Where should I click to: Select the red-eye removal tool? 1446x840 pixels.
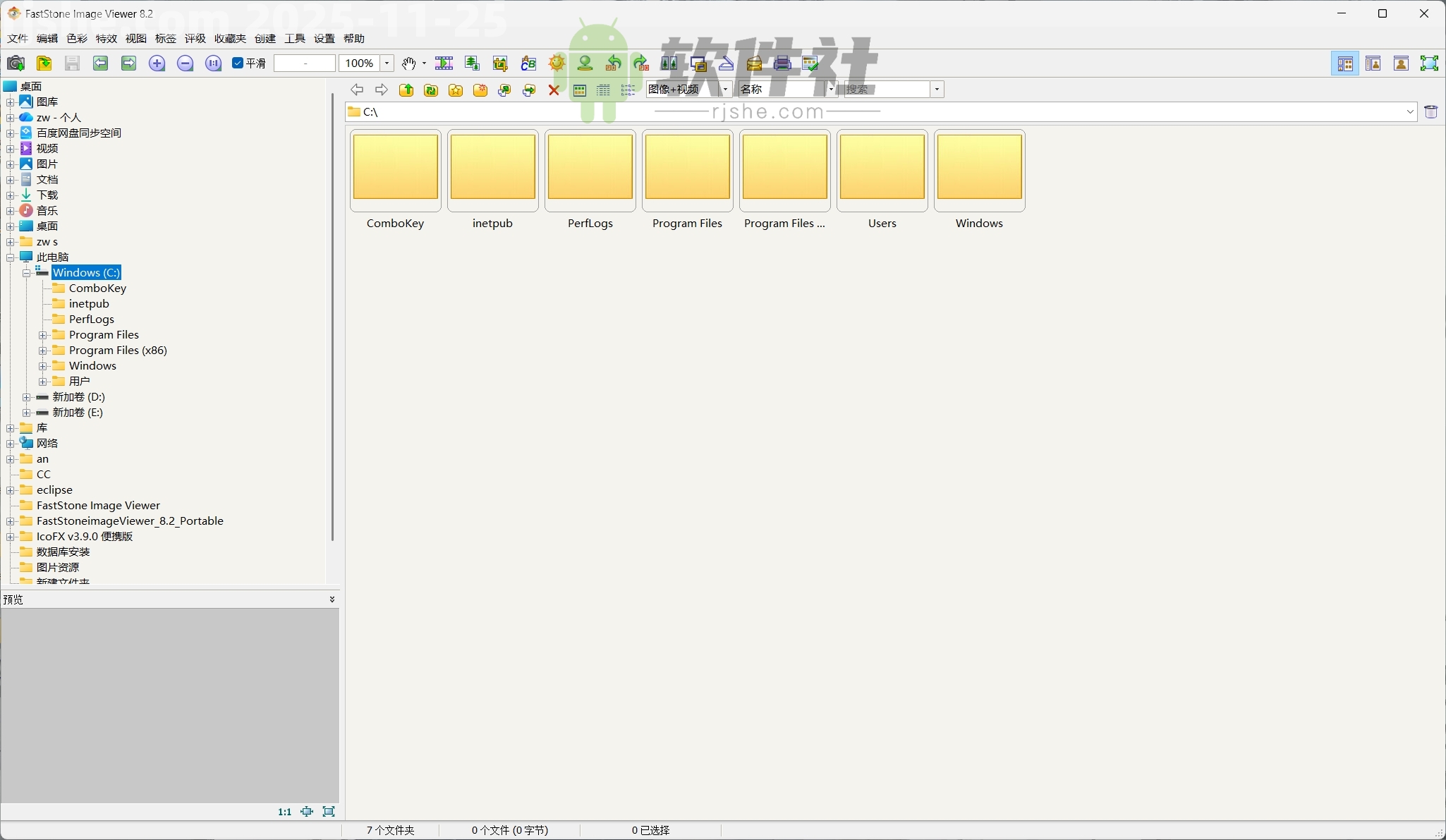click(586, 63)
